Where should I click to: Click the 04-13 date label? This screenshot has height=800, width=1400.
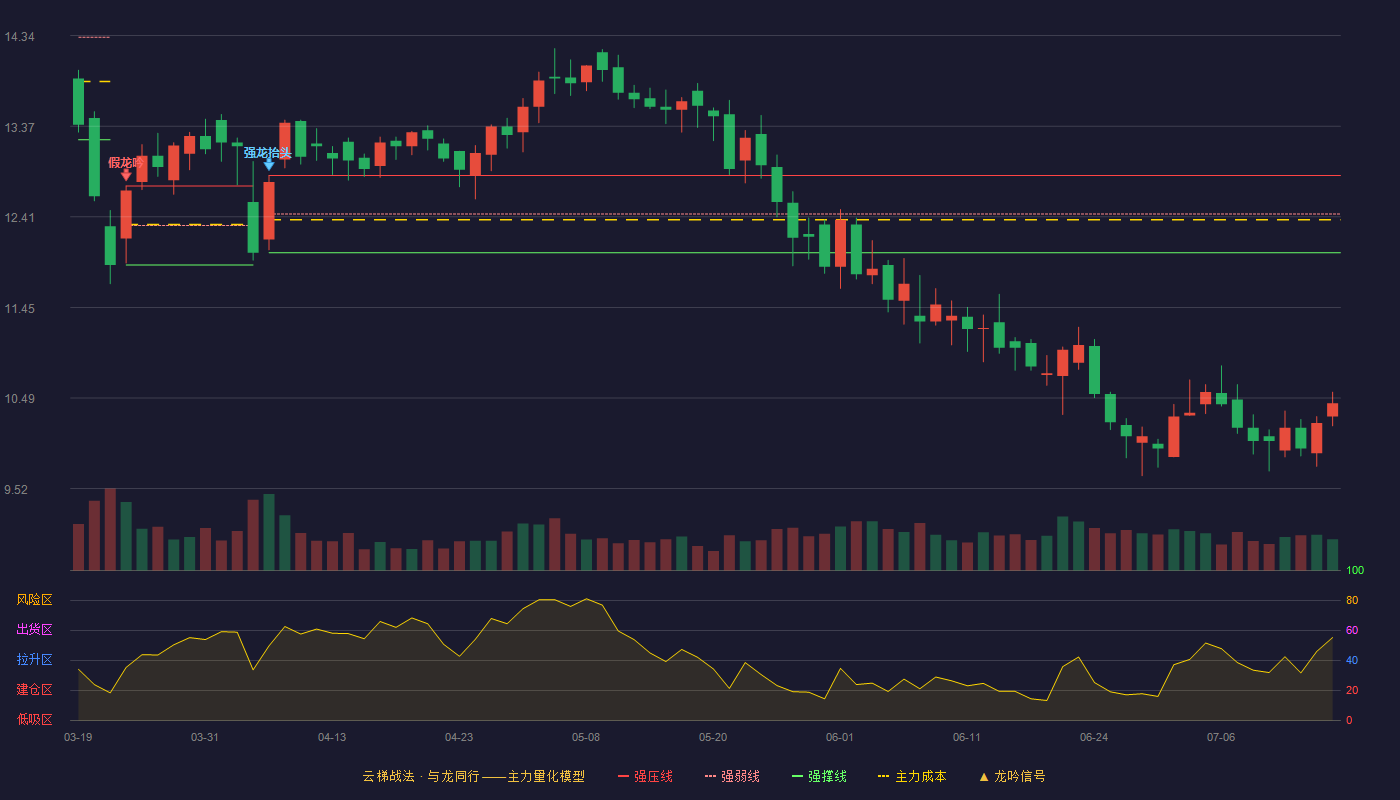[332, 737]
